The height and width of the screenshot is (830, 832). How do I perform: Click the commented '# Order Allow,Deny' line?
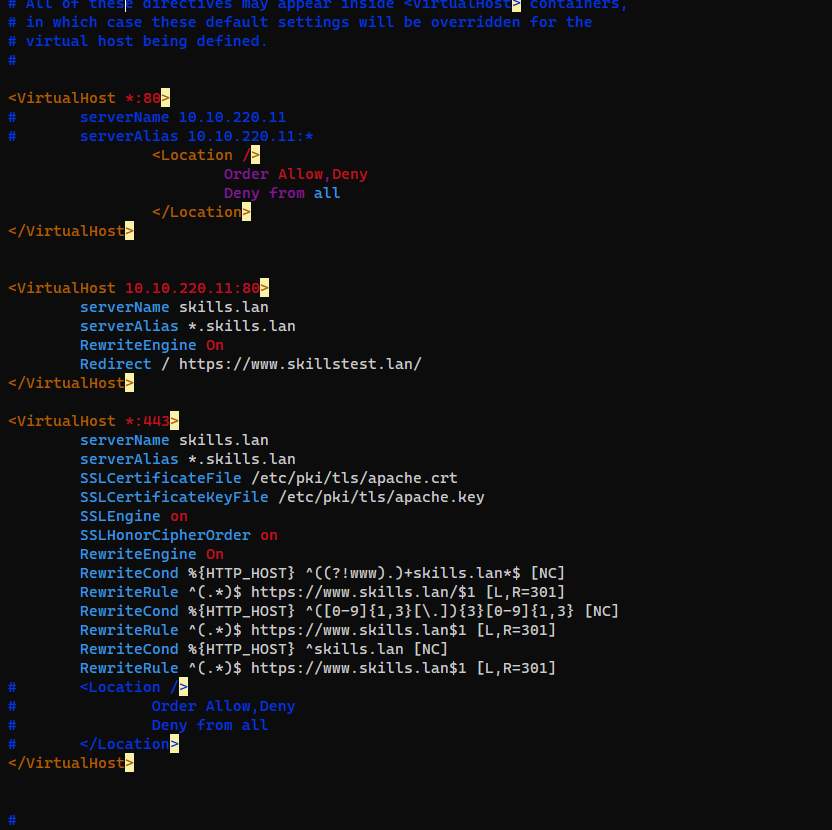click(x=152, y=706)
